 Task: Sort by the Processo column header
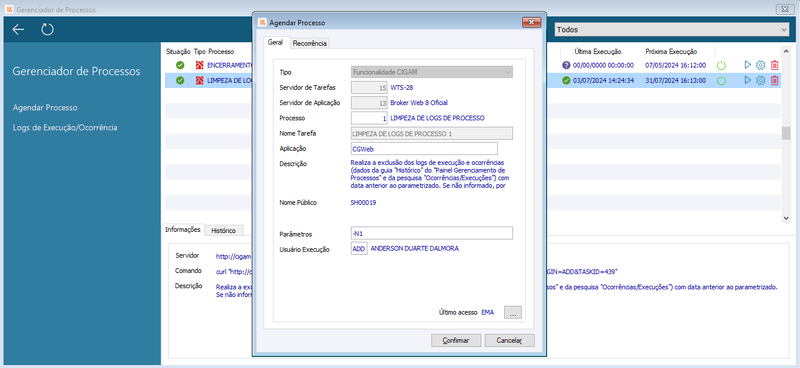221,52
